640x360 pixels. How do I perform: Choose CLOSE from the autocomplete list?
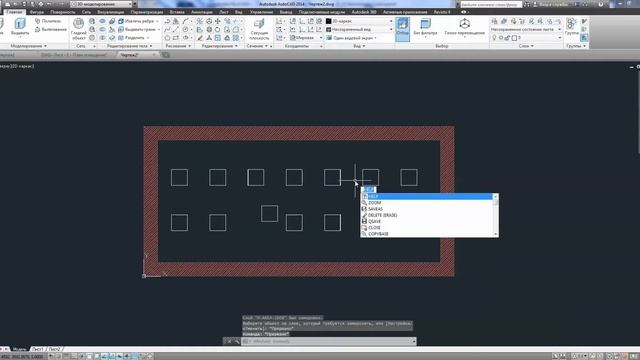[427, 227]
